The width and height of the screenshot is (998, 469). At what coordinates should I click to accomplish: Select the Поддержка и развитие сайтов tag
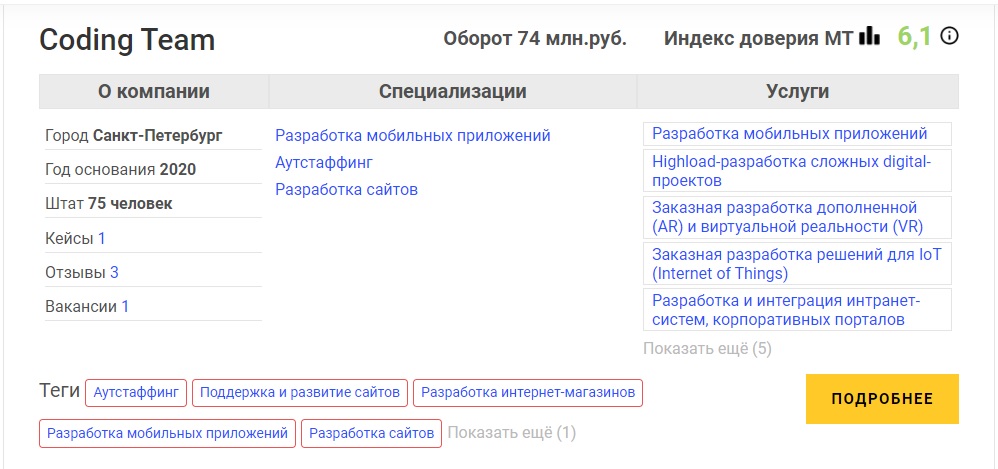point(300,393)
